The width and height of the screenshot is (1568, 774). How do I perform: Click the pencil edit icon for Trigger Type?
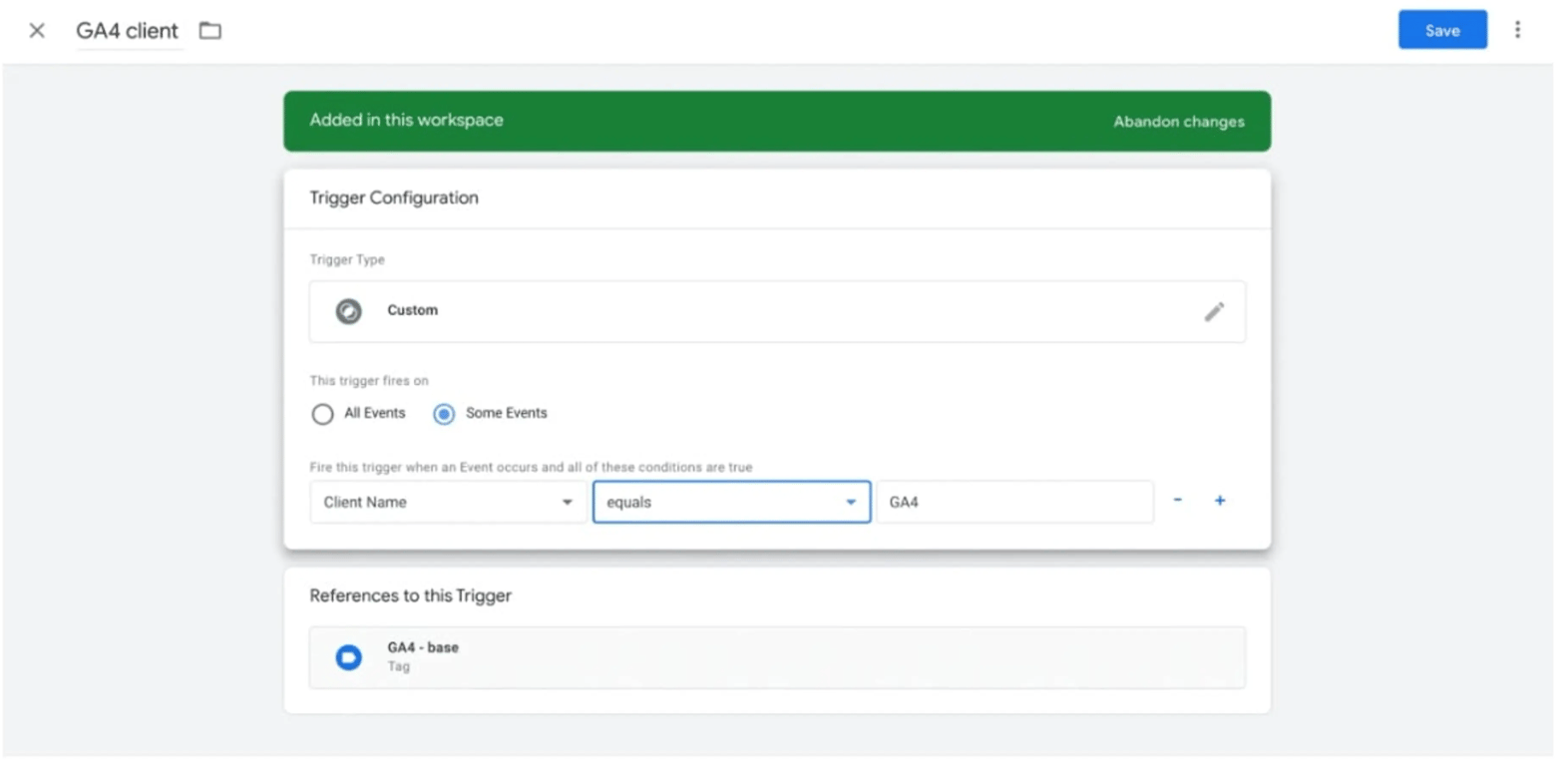point(1213,311)
